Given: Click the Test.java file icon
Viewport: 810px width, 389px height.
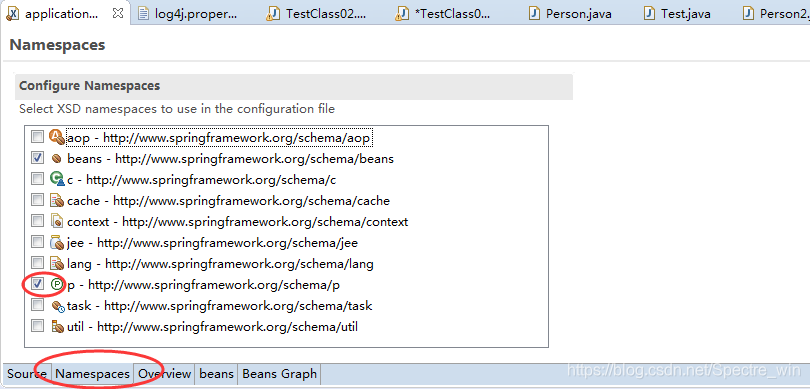Looking at the screenshot, I should (x=650, y=14).
